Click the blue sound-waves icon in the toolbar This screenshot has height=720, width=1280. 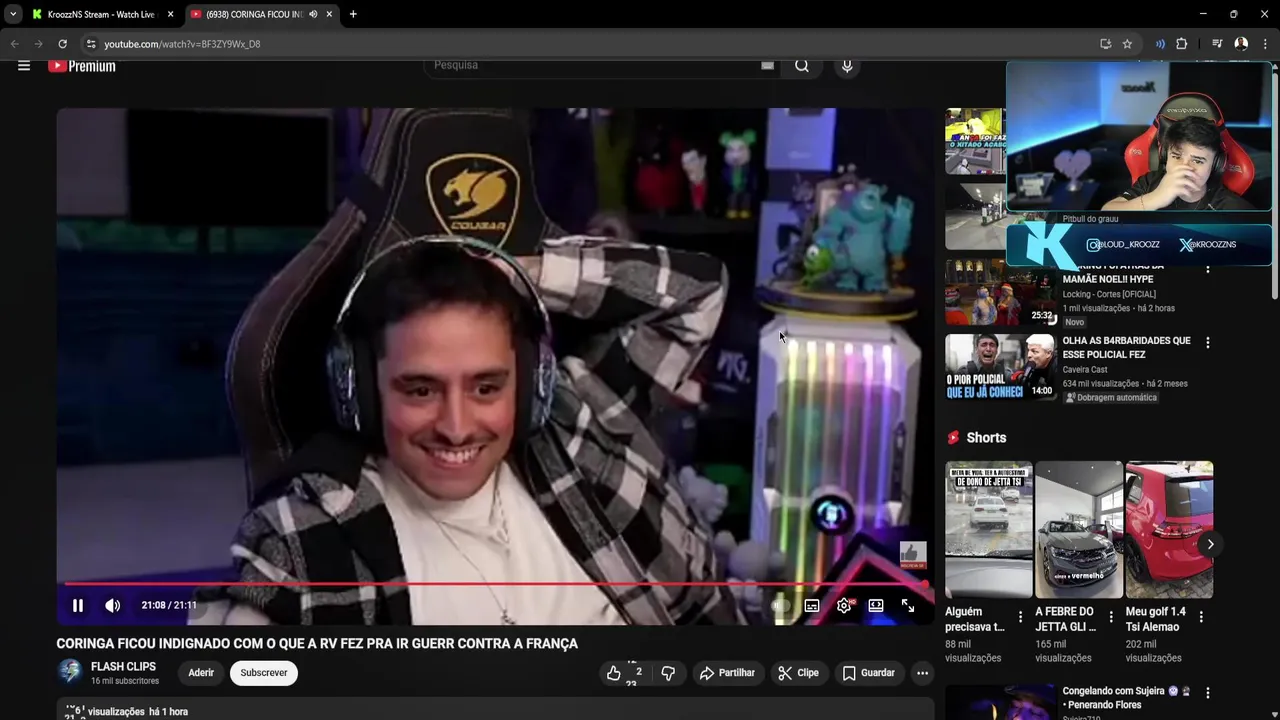click(1160, 44)
